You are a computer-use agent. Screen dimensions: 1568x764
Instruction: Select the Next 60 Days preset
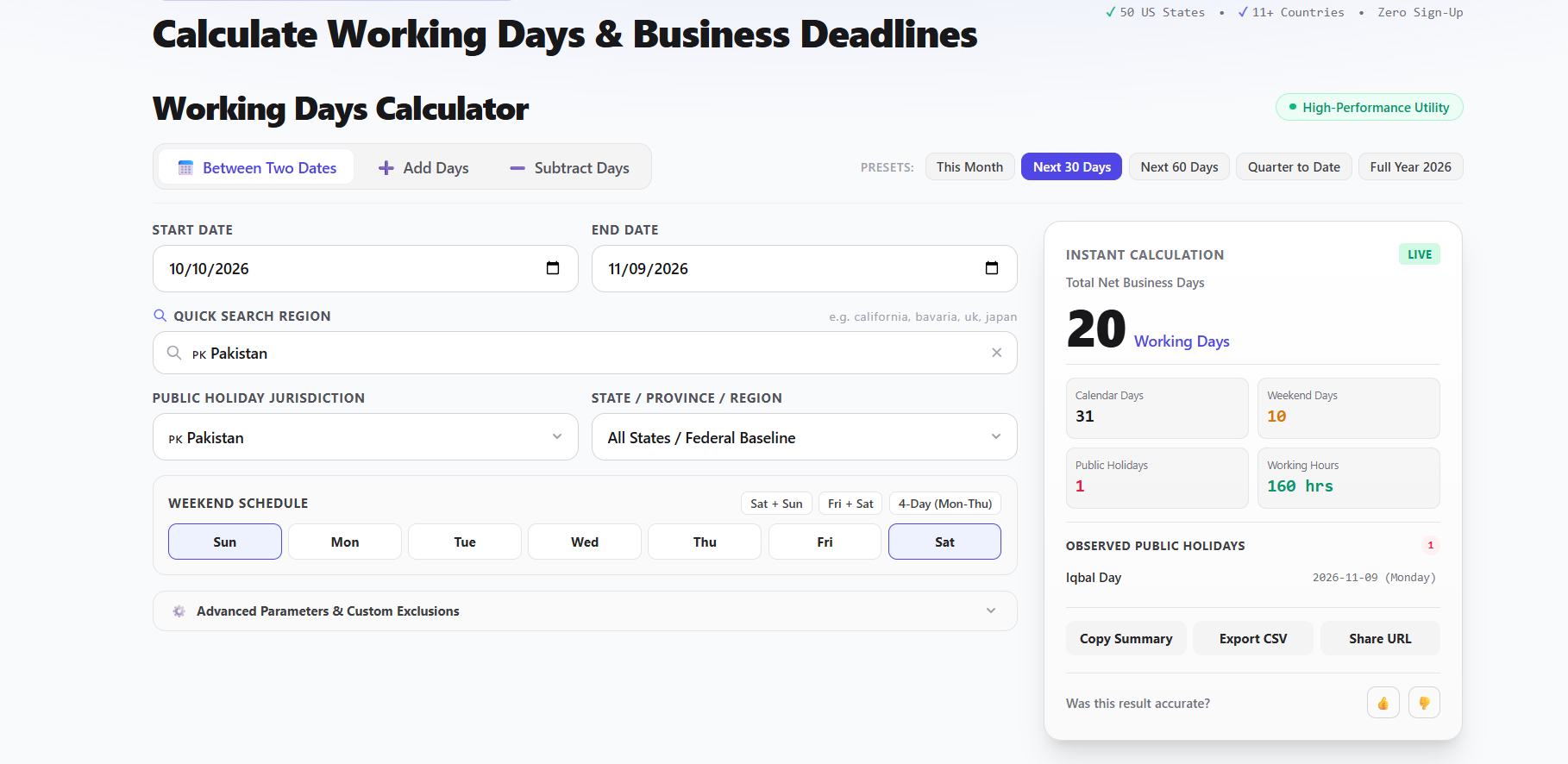tap(1179, 166)
